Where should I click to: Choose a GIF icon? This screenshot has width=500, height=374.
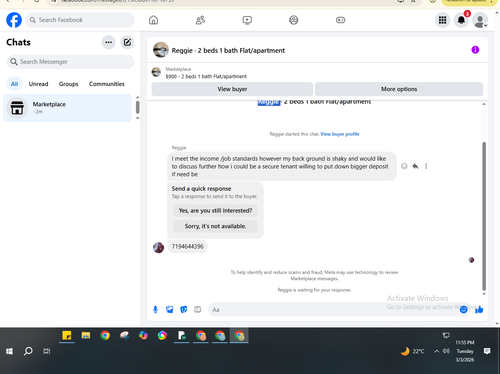pyautogui.click(x=198, y=310)
